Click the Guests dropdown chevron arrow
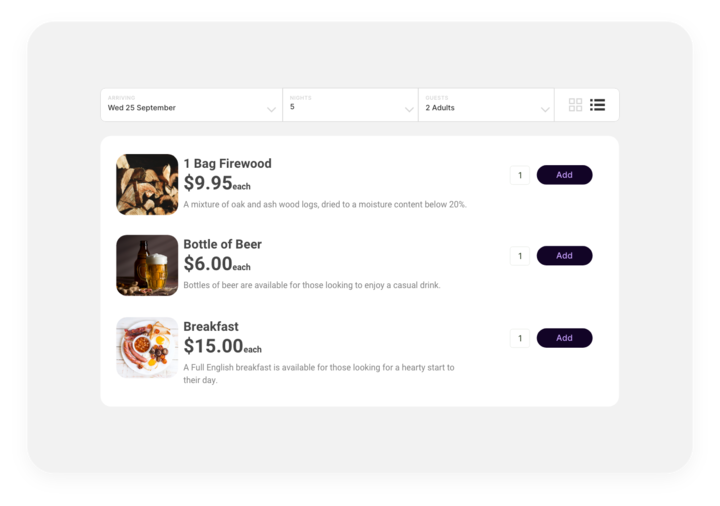The image size is (720, 506). (x=545, y=109)
